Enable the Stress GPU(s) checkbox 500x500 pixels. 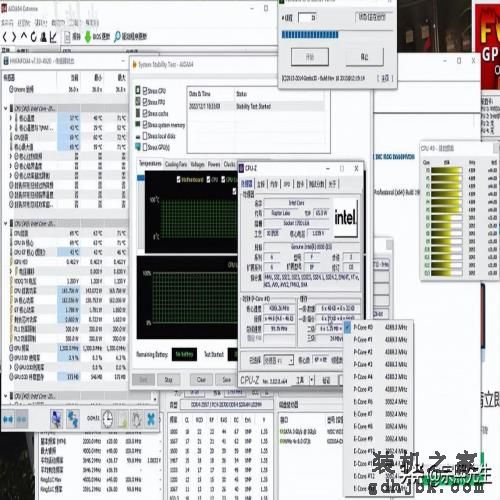[145, 147]
